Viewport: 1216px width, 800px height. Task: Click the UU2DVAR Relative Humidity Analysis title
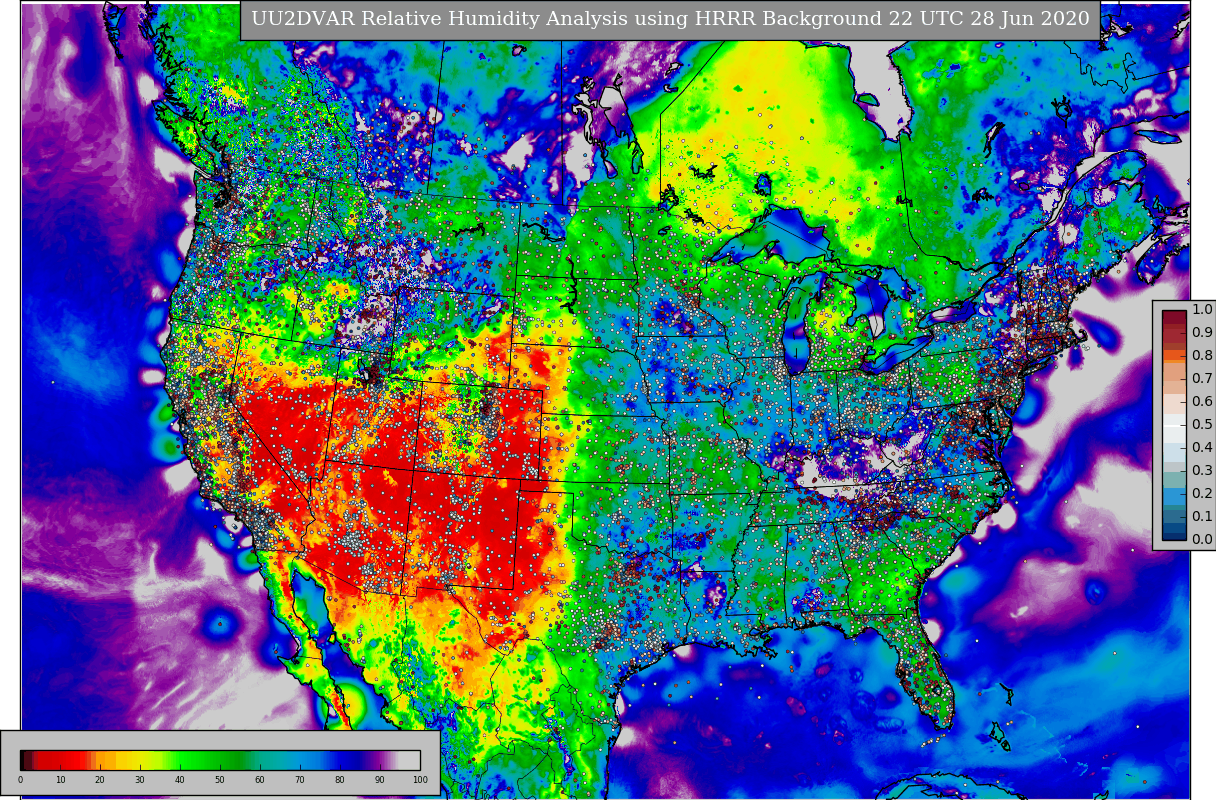(670, 20)
